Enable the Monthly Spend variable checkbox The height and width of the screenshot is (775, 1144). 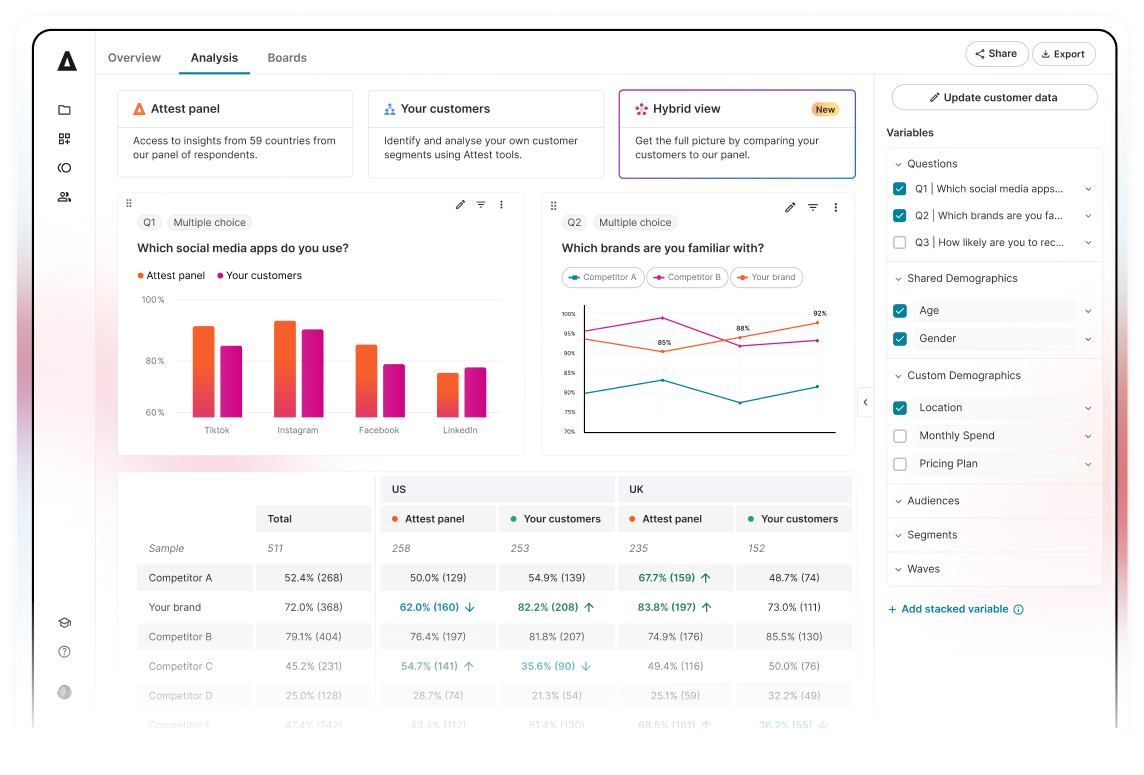900,435
